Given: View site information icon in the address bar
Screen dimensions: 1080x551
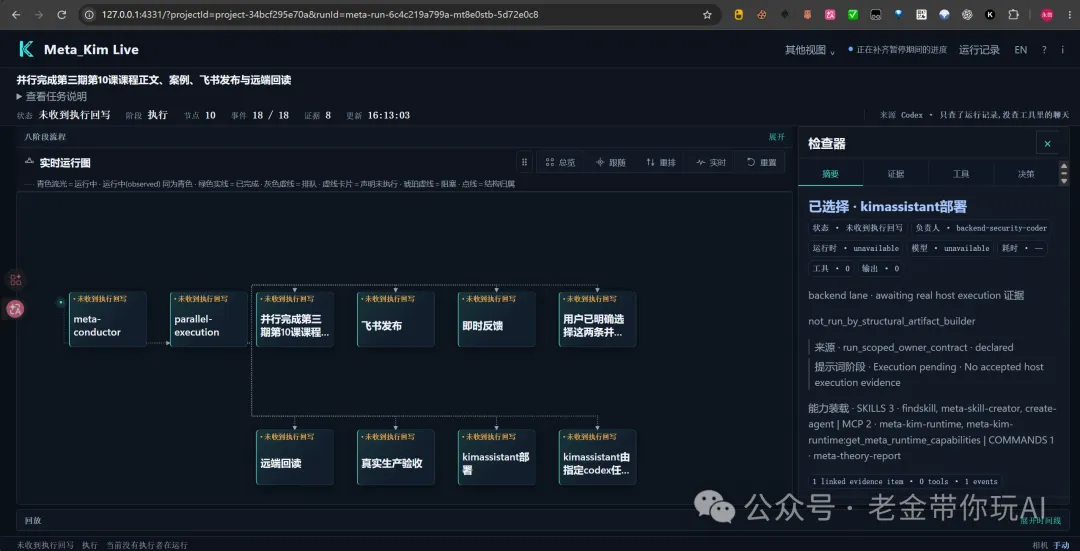Looking at the screenshot, I should 88,14.
